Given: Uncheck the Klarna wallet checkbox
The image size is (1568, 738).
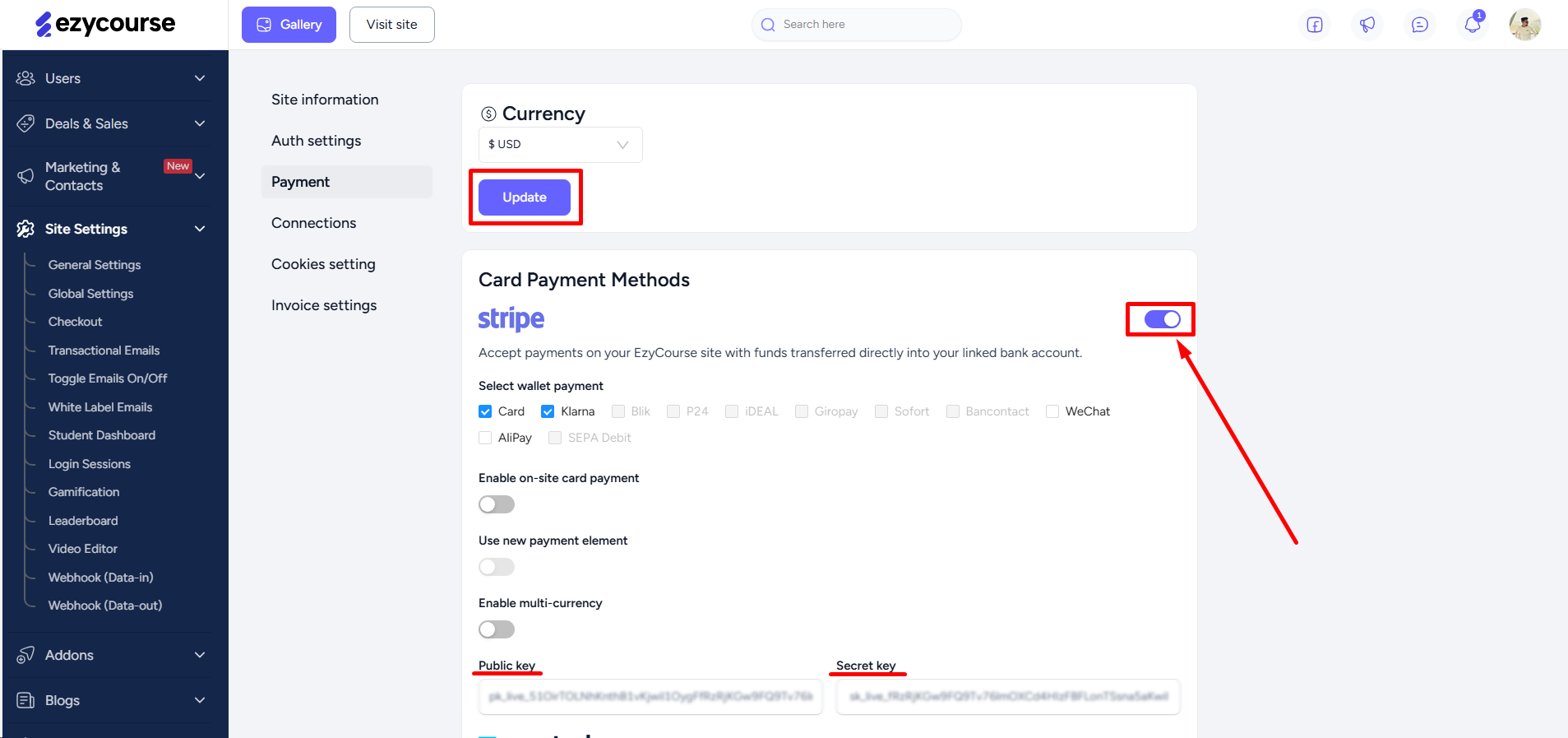Looking at the screenshot, I should (548, 411).
